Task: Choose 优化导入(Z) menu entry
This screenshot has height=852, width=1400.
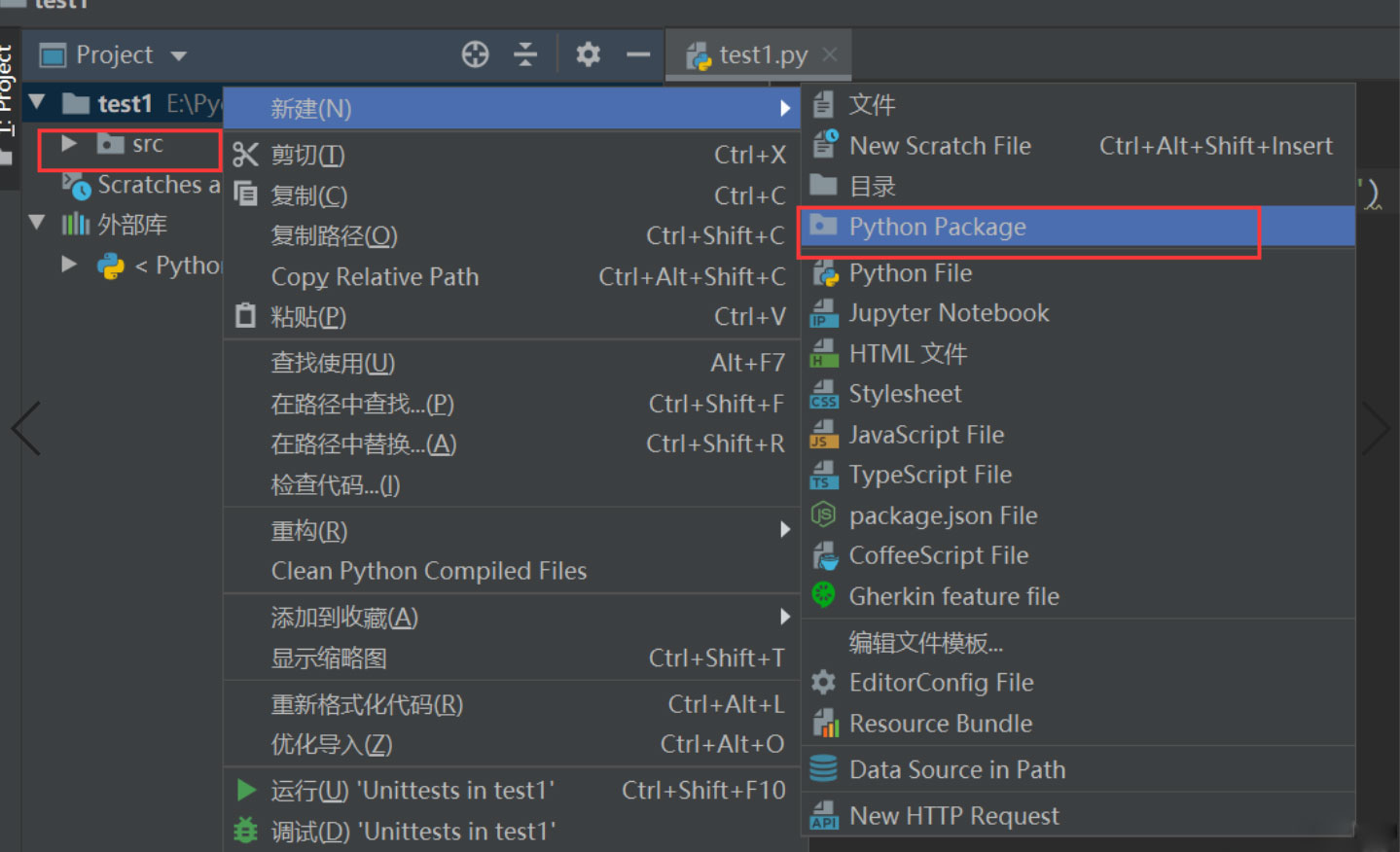Action: point(512,744)
